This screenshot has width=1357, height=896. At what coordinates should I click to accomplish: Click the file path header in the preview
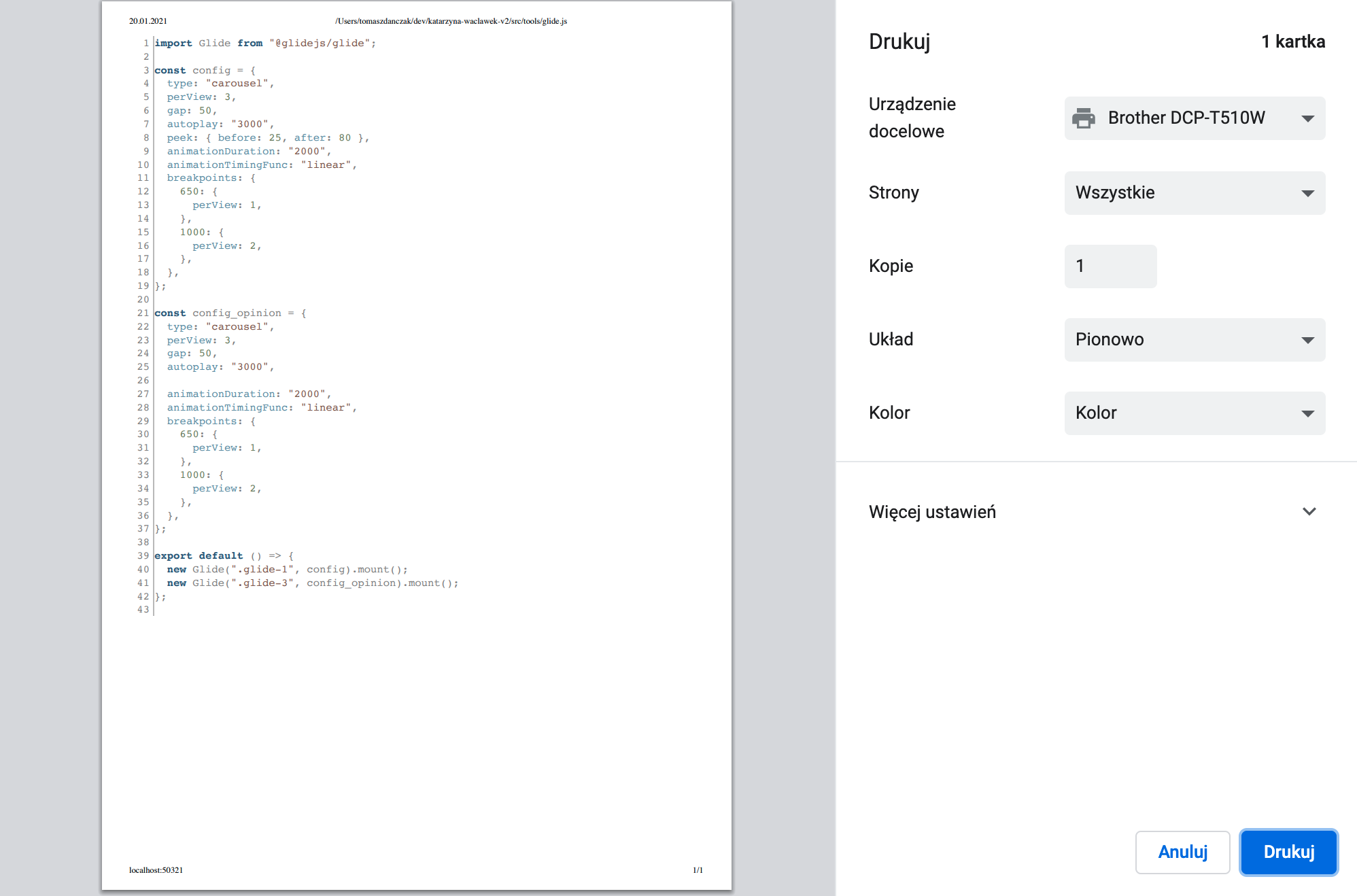coord(451,21)
